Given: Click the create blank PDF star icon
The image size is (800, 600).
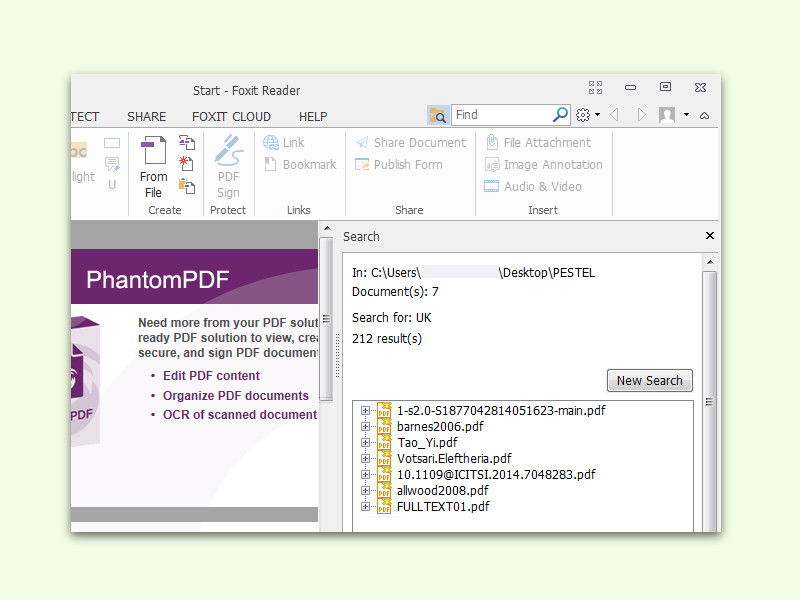Looking at the screenshot, I should point(186,164).
